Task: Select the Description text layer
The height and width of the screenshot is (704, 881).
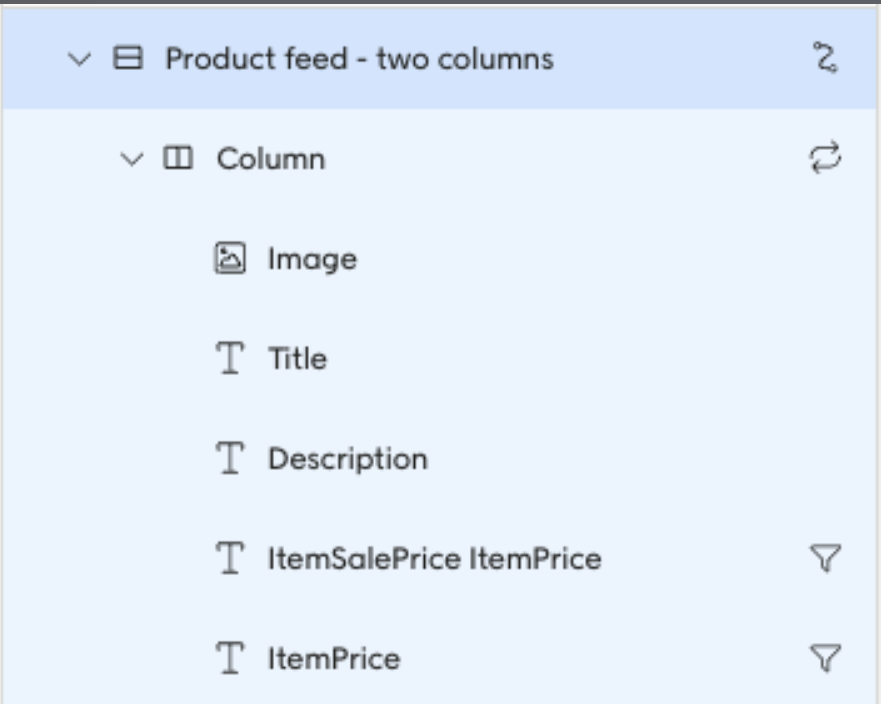Action: (347, 459)
